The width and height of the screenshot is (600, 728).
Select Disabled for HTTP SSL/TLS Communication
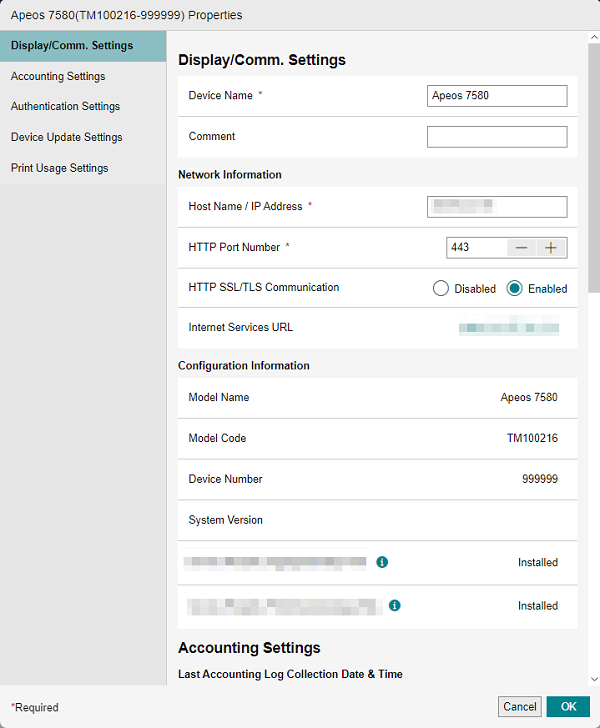tap(440, 288)
